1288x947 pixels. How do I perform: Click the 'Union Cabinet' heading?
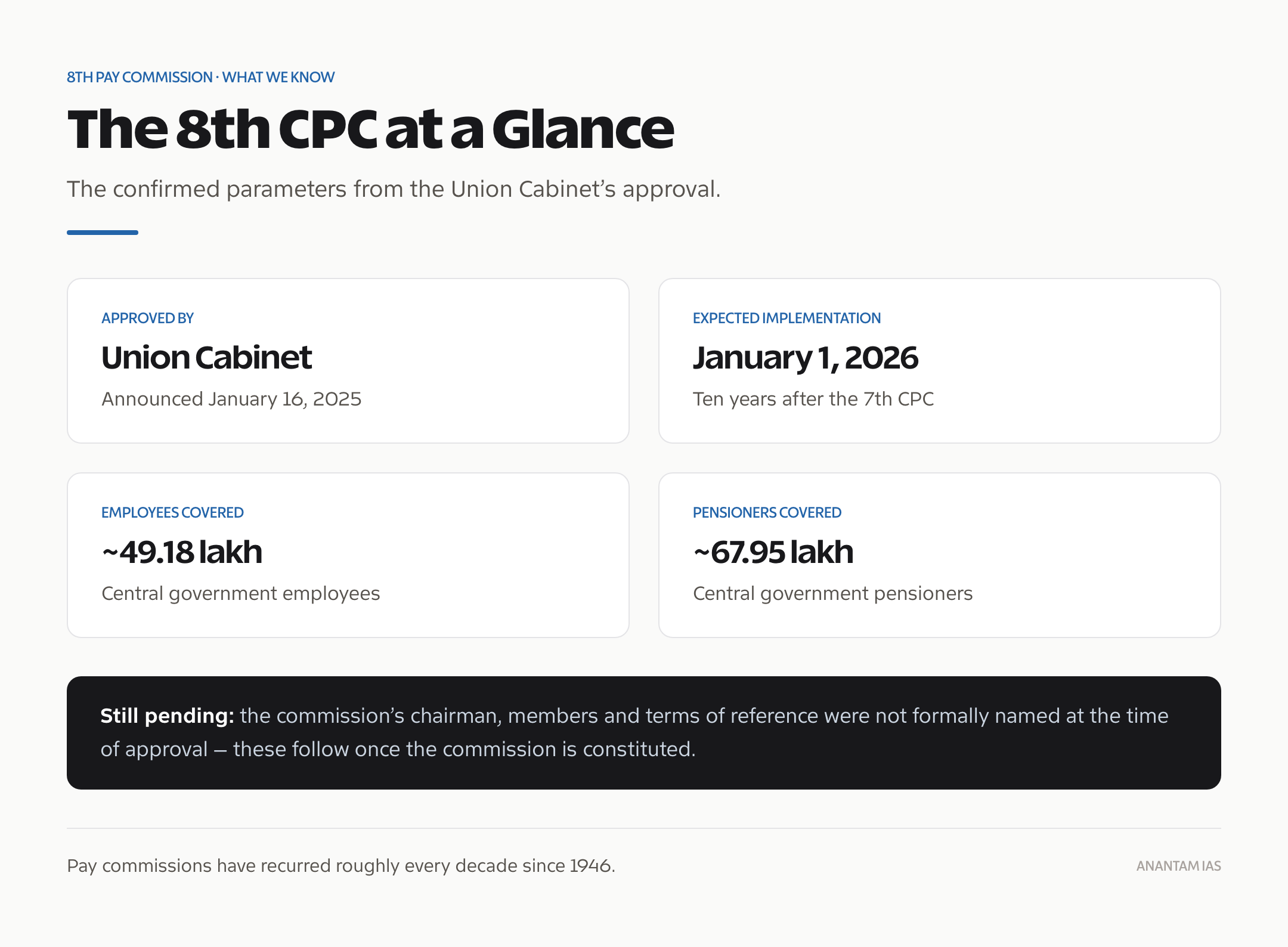[x=206, y=358]
